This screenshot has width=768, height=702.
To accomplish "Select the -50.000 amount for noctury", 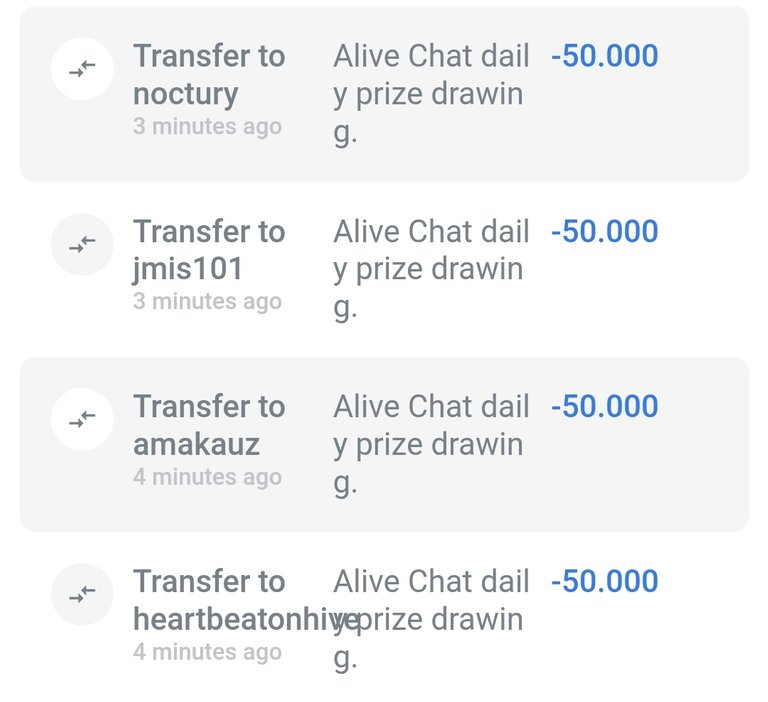I will coord(604,55).
